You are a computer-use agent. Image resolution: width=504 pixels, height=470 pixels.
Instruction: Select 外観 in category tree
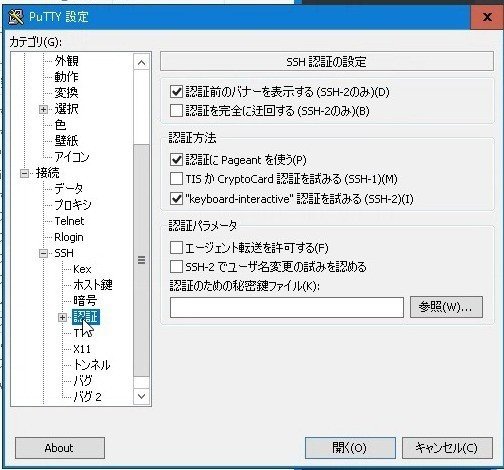coord(67,61)
